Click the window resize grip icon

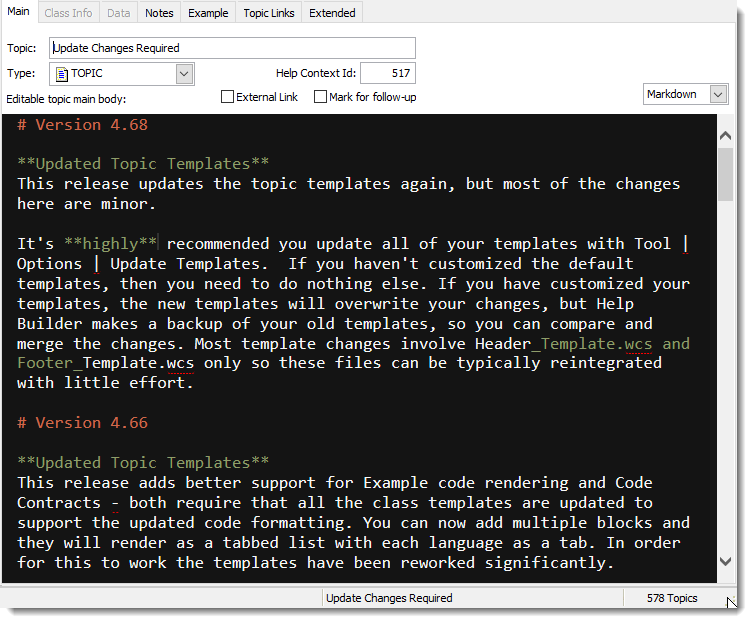pyautogui.click(x=730, y=601)
